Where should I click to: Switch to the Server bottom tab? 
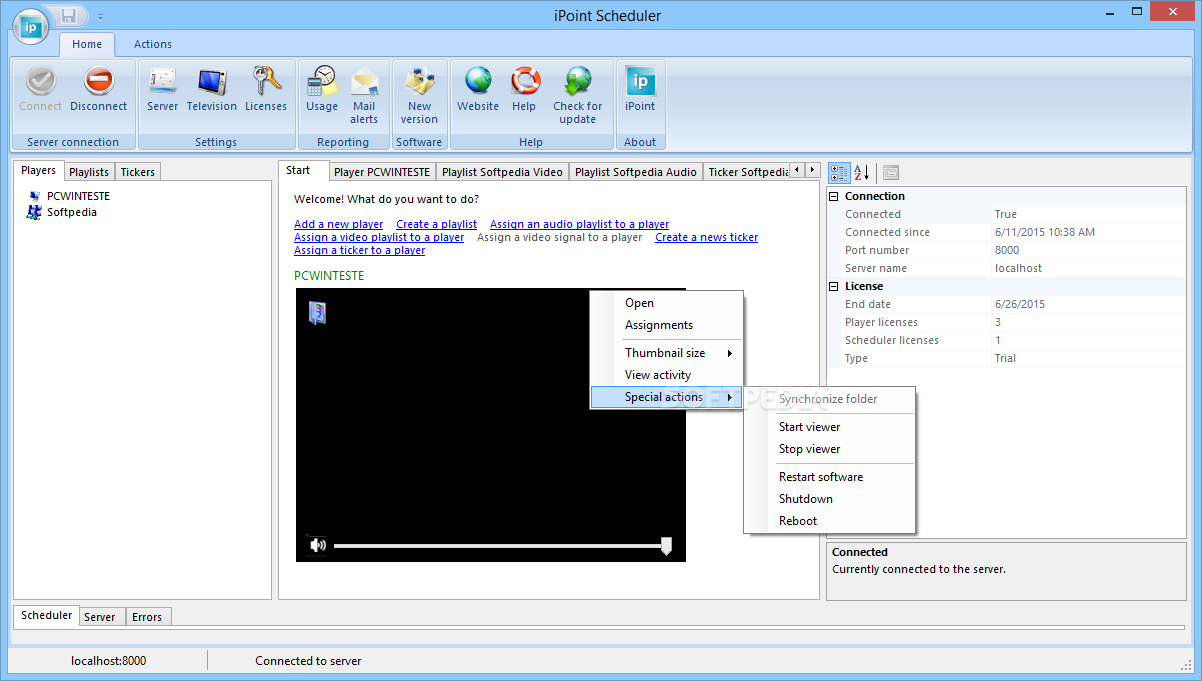click(x=99, y=617)
